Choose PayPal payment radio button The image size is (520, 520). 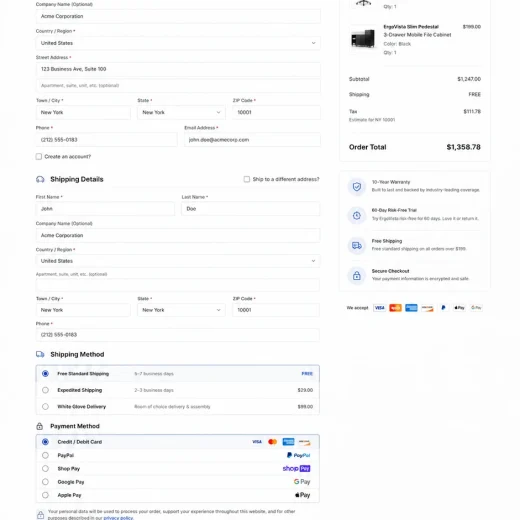coord(45,455)
